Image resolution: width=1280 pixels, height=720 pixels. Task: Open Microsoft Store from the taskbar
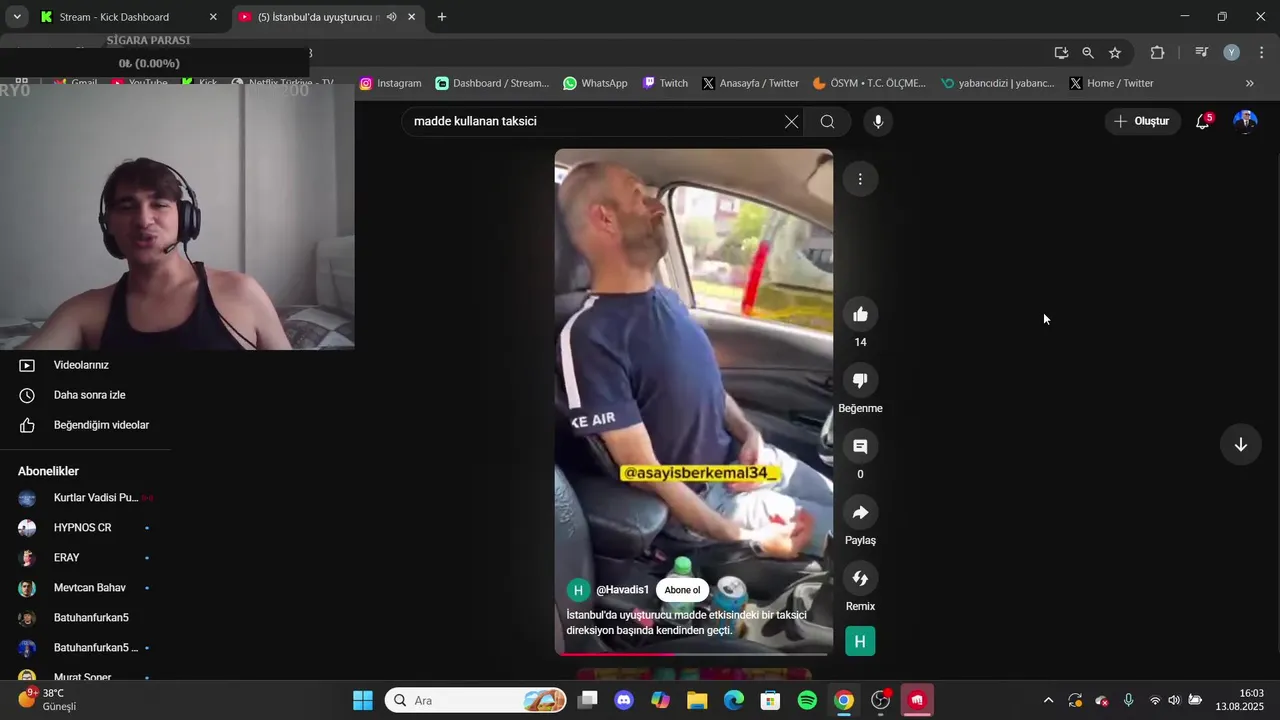tap(770, 700)
